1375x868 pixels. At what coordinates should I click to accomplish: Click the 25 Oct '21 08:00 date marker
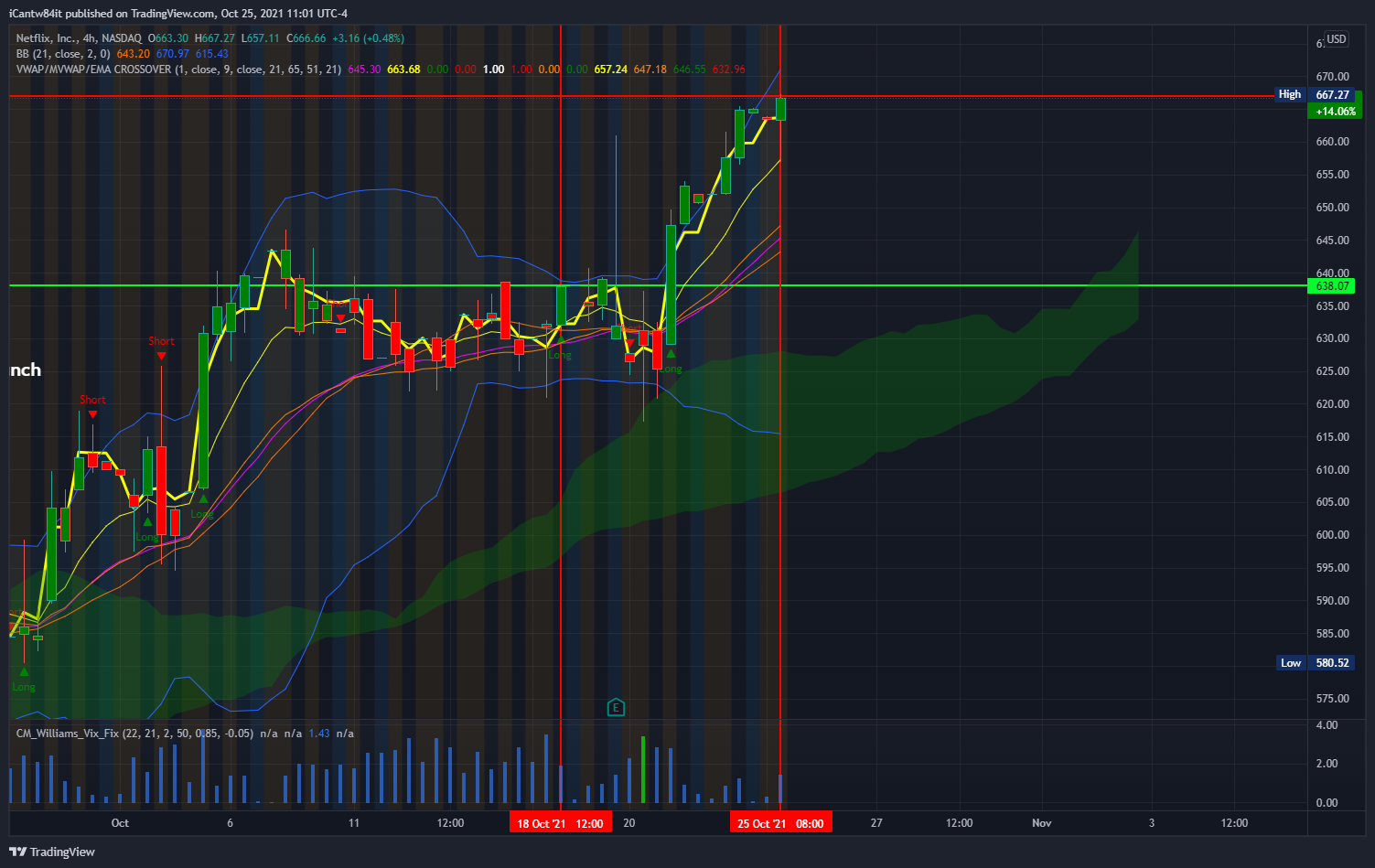tap(780, 823)
